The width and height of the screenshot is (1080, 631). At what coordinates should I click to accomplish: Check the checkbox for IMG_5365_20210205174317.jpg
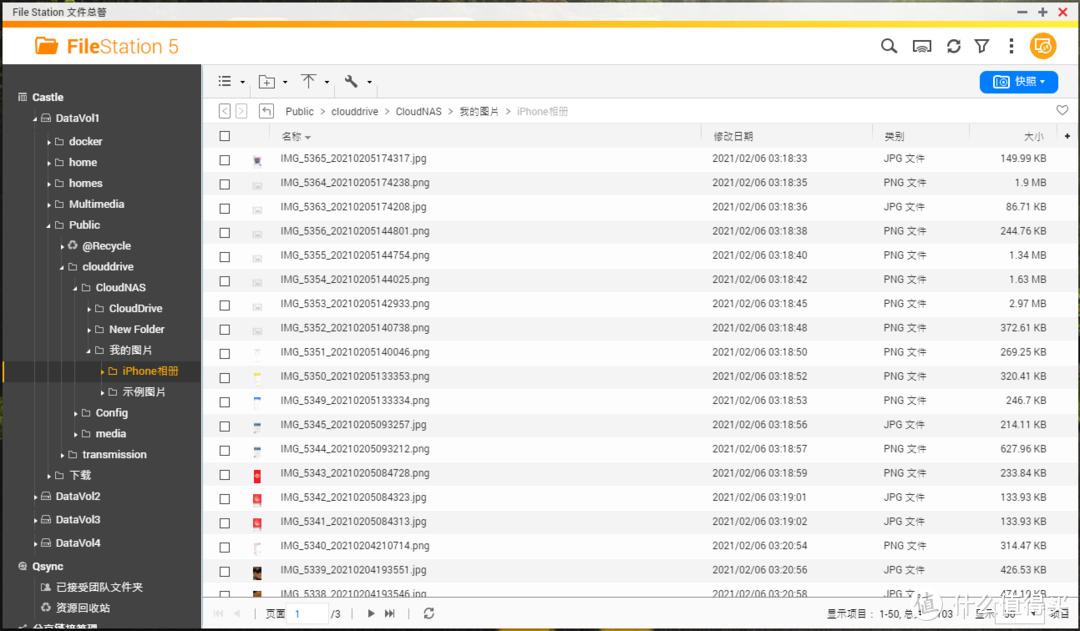[x=224, y=158]
